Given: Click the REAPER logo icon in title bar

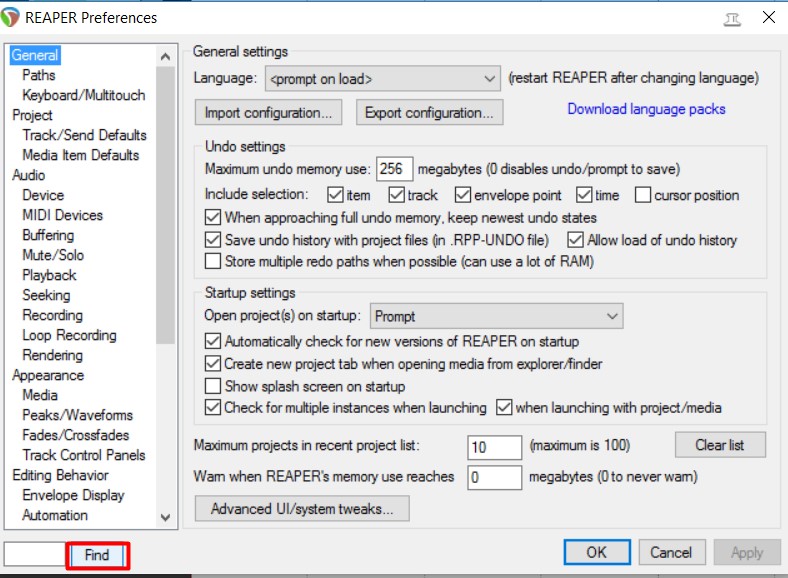Looking at the screenshot, I should coord(10,17).
